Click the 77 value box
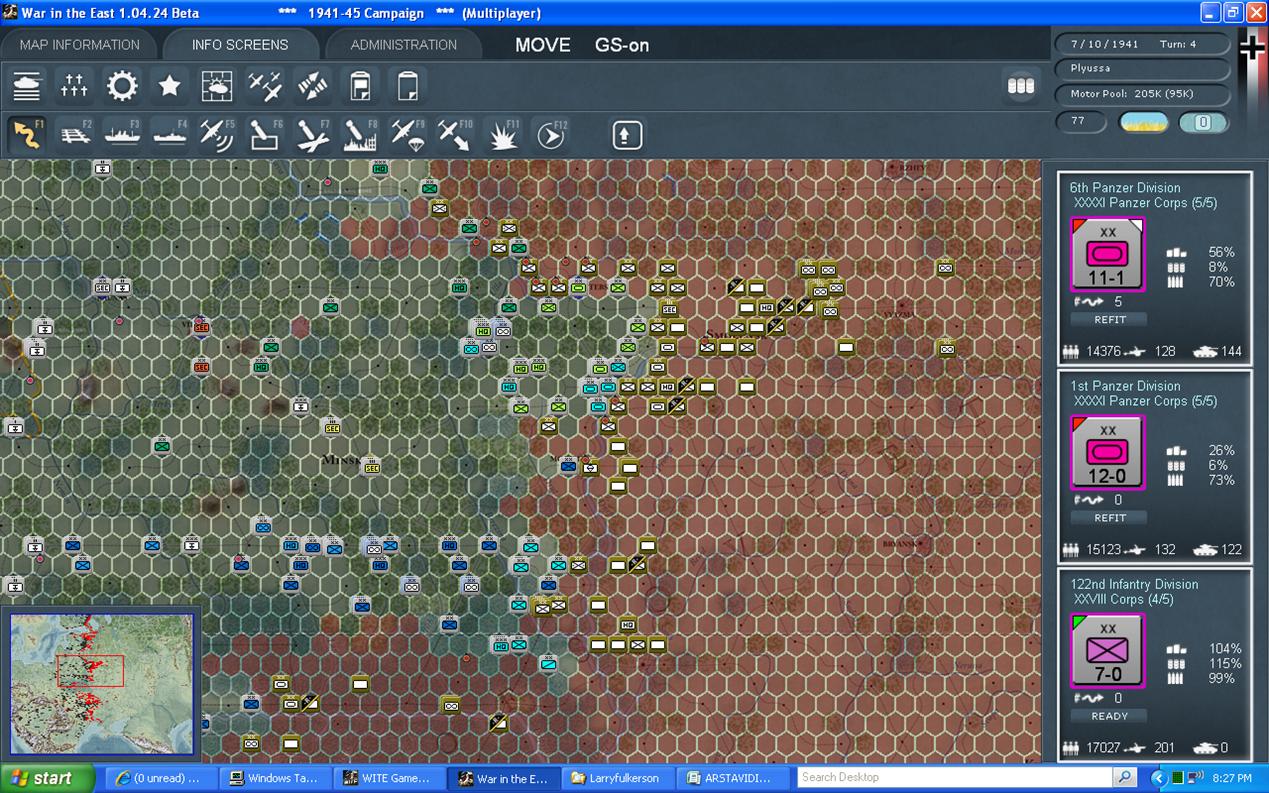The width and height of the screenshot is (1269, 793). (1082, 122)
